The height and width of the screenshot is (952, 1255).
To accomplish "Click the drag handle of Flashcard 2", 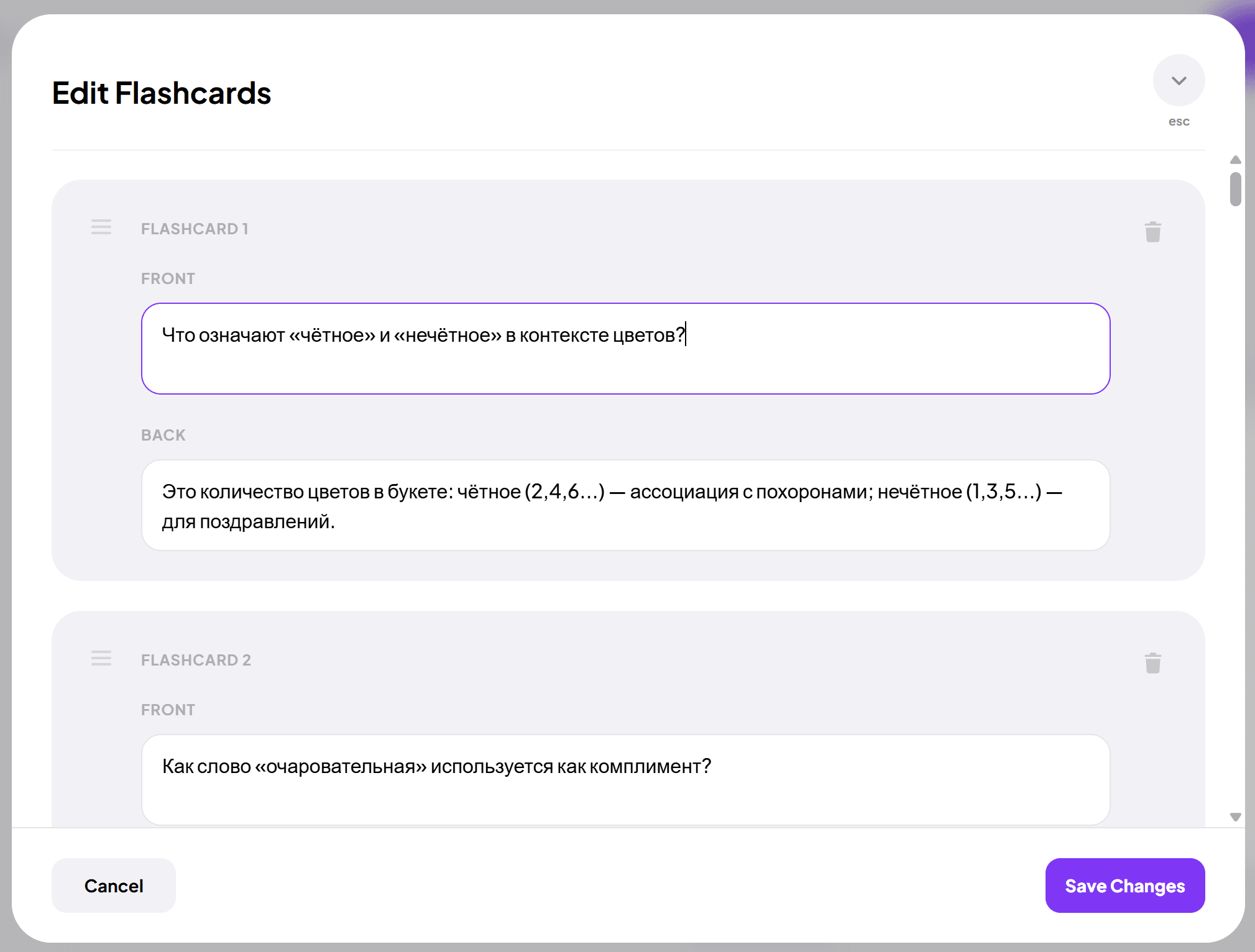I will click(x=101, y=659).
